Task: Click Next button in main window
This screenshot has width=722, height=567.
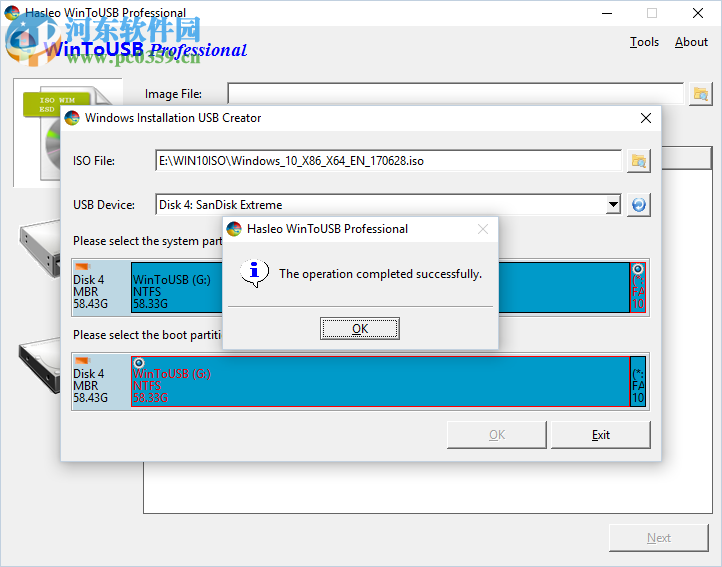Action: 658,538
